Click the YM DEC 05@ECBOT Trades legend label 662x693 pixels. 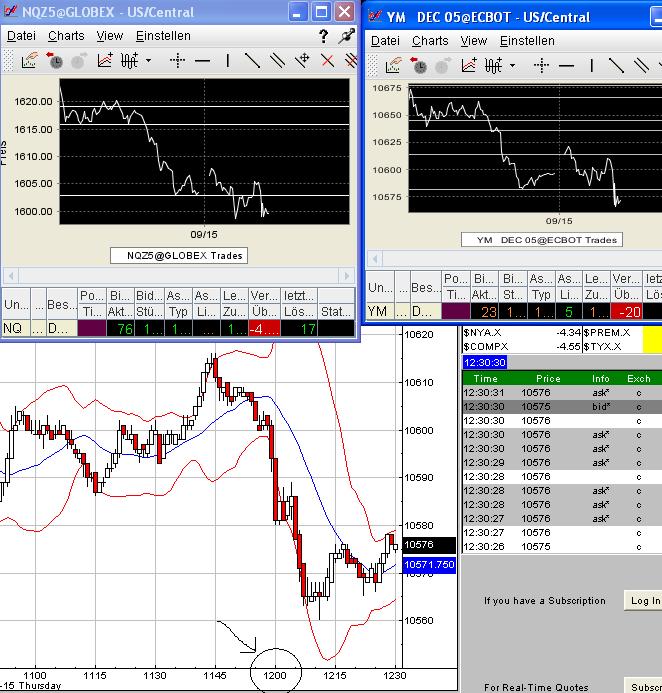[x=542, y=240]
